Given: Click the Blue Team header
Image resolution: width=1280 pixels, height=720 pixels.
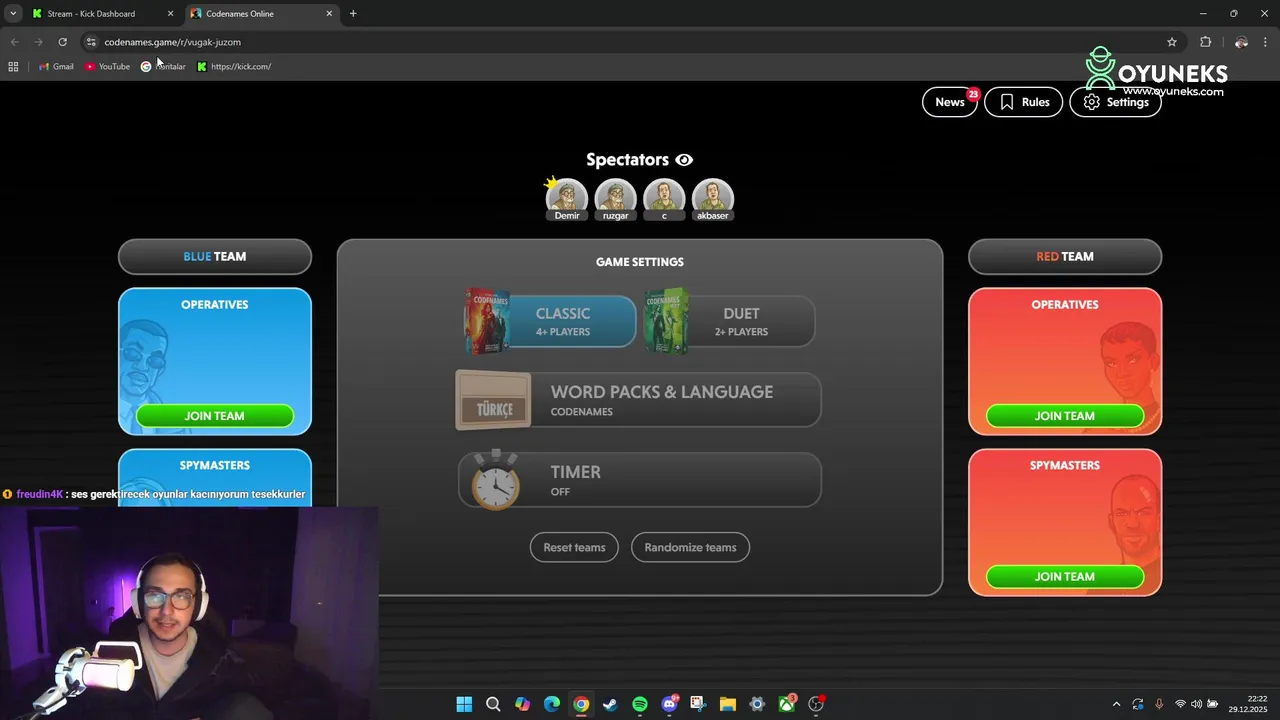Looking at the screenshot, I should coord(215,257).
